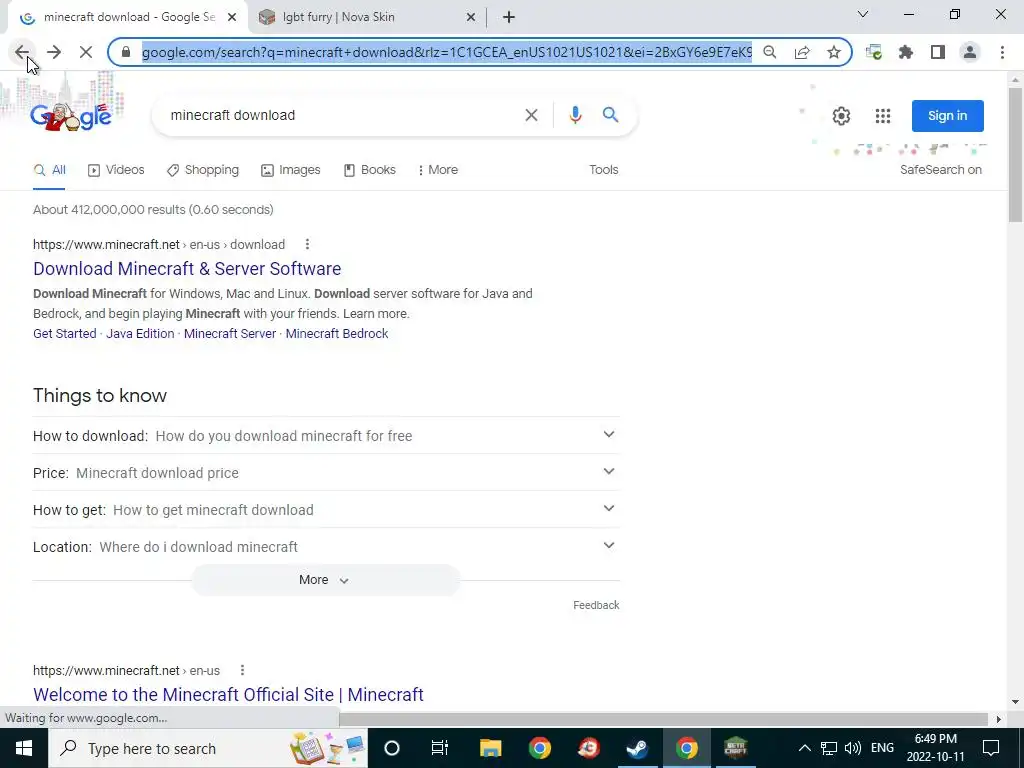Expand the How to get question
This screenshot has width=1024, height=768.
pyautogui.click(x=326, y=509)
